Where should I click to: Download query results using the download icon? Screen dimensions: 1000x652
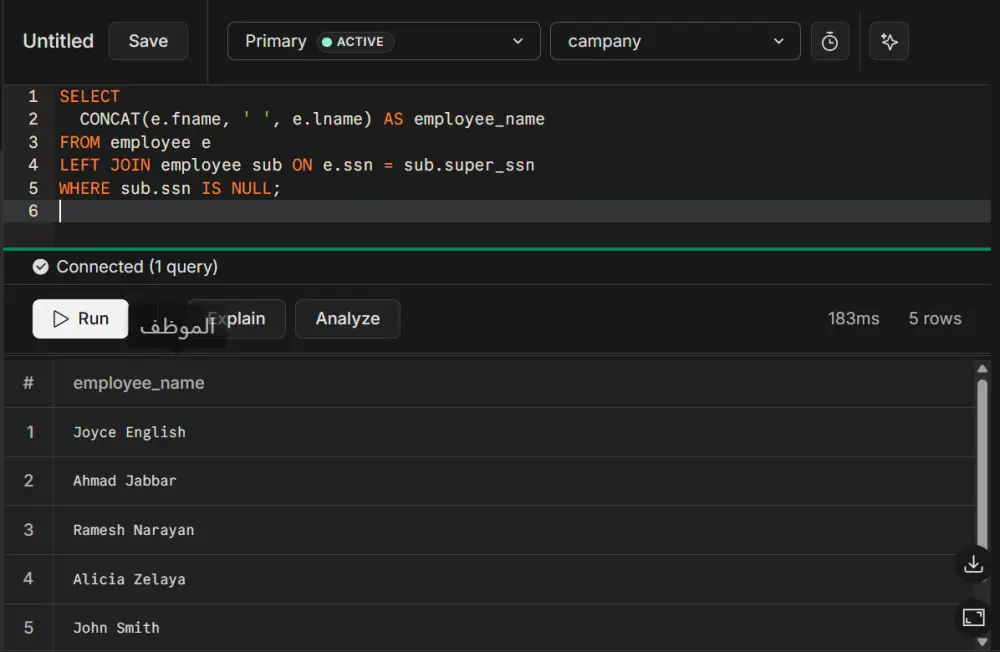click(x=973, y=564)
